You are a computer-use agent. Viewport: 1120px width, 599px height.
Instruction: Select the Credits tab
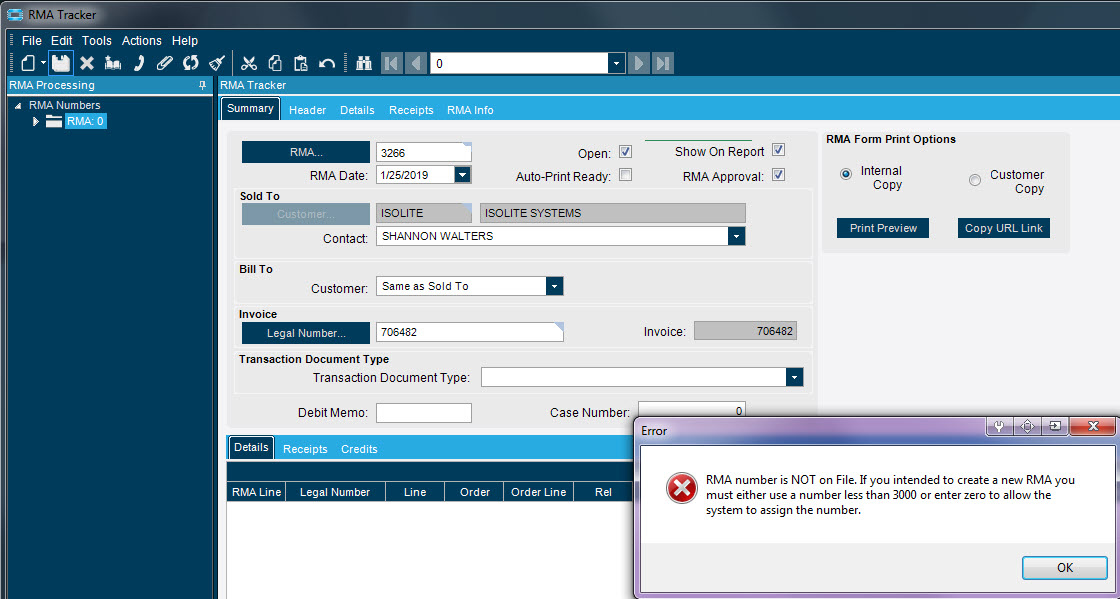pos(359,449)
